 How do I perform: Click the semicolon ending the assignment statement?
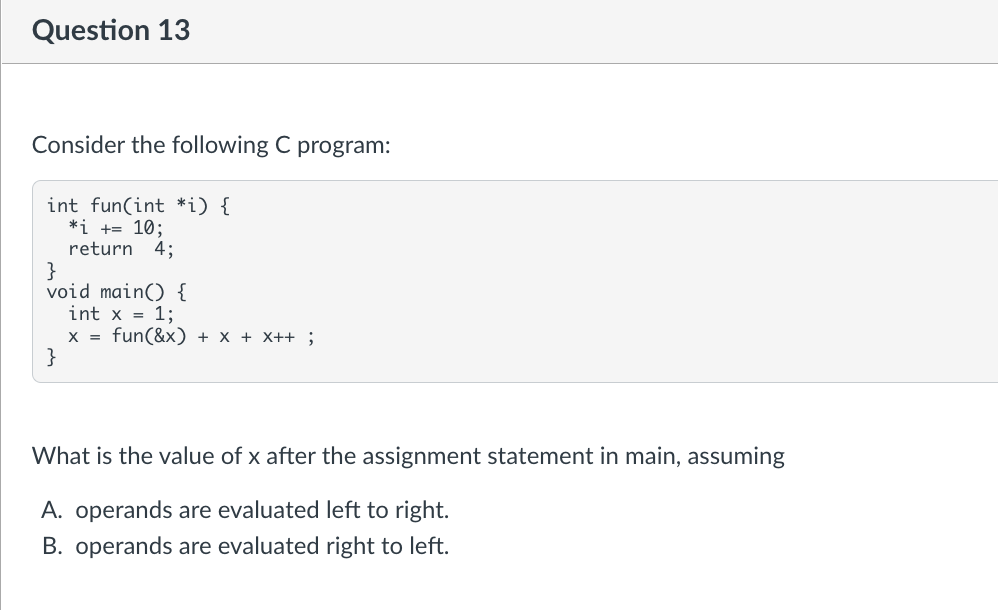point(311,337)
